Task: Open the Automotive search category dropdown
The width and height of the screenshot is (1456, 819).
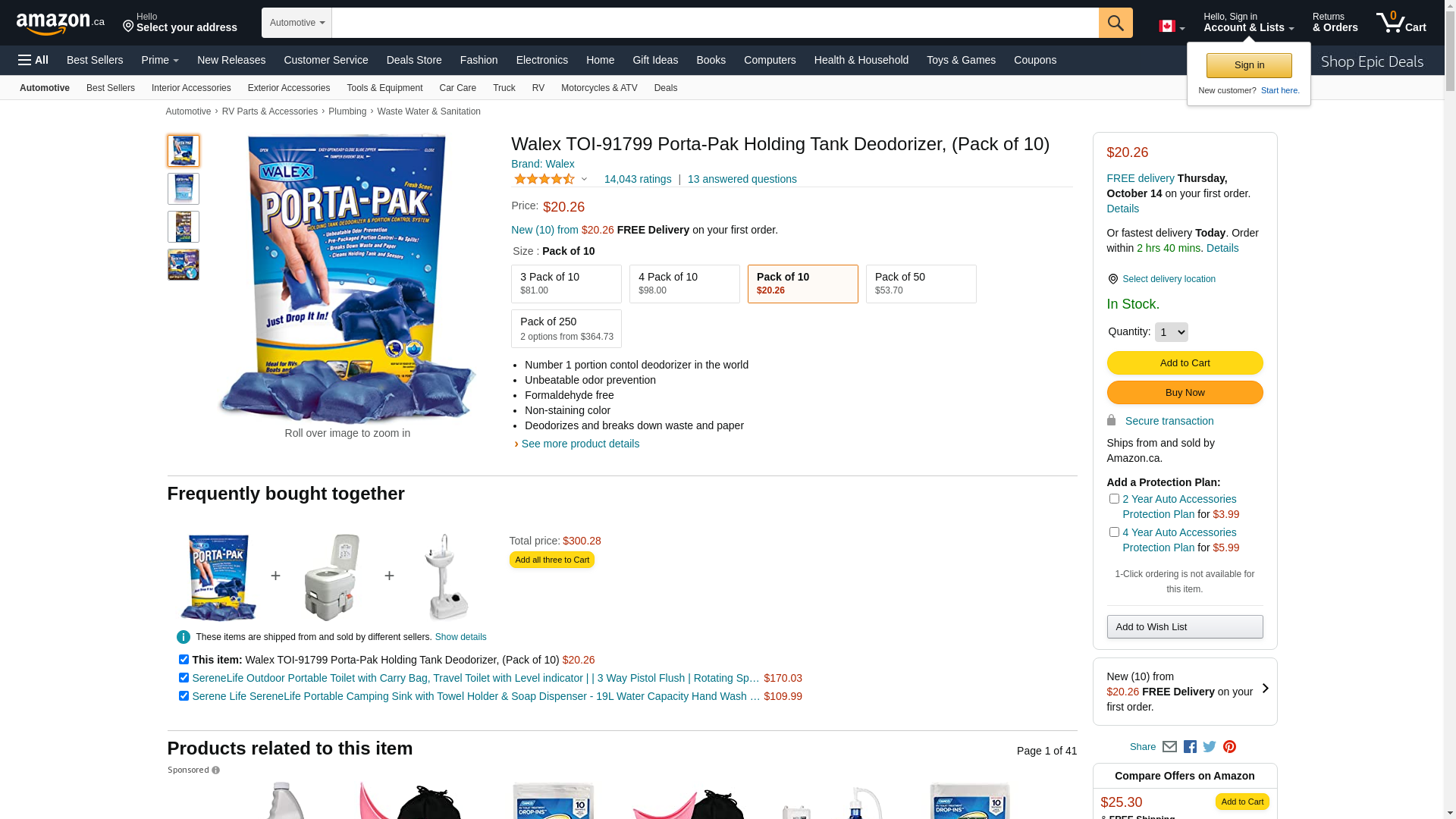Action: 297,23
